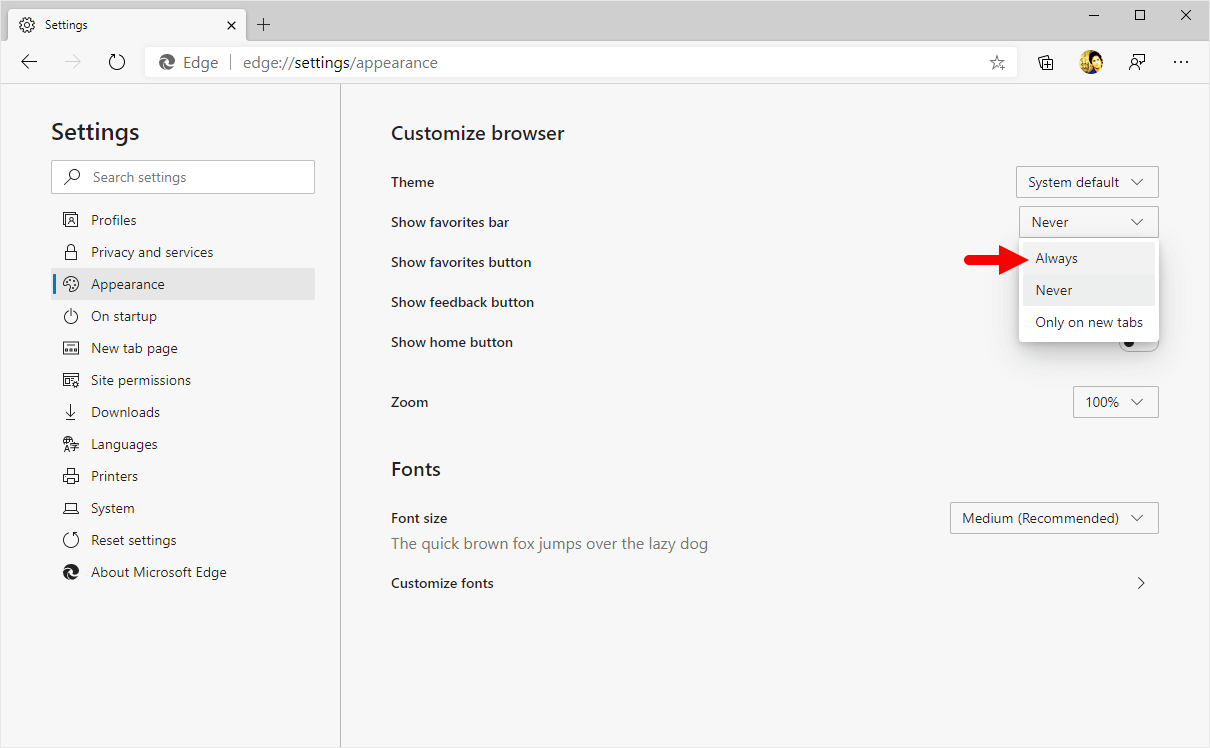
Task: Maximize the Edge window
Action: (x=1140, y=15)
